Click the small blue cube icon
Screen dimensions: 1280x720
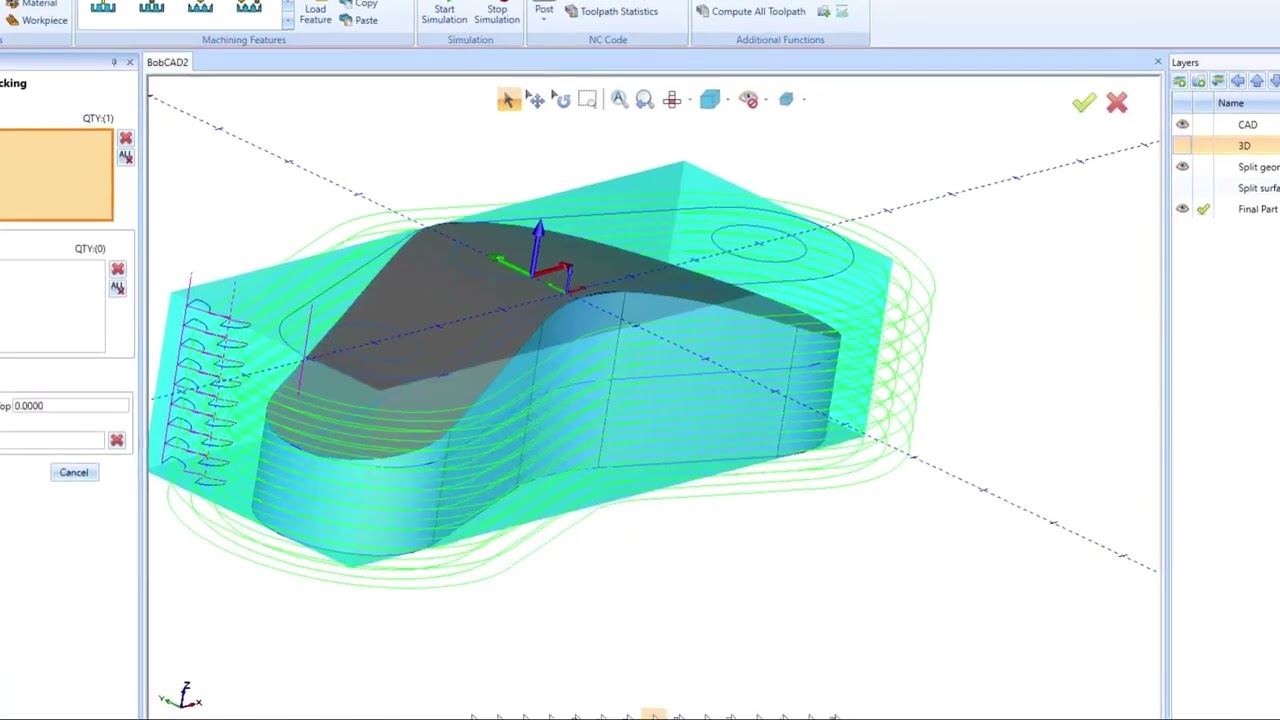click(x=786, y=99)
